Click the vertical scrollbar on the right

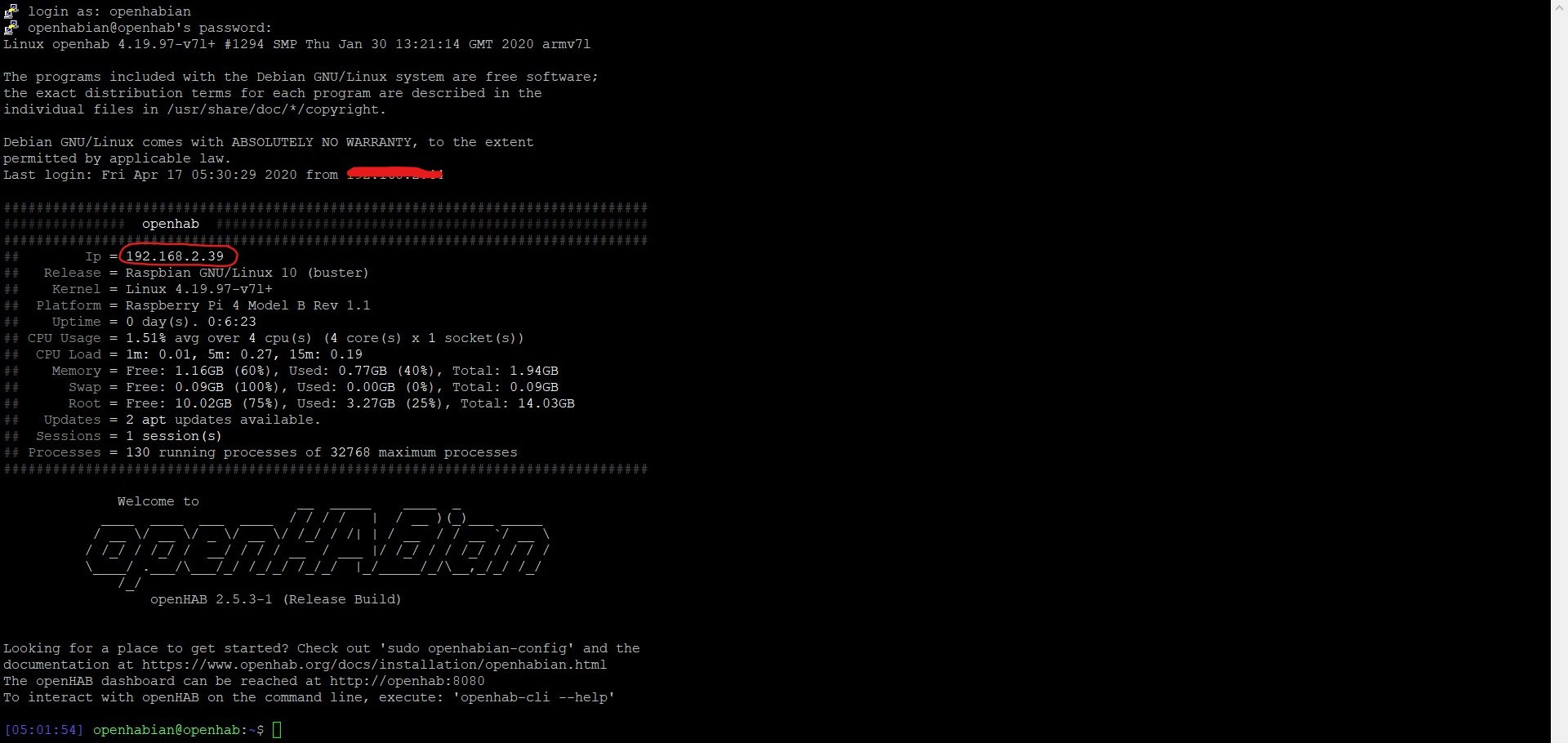click(1559, 371)
